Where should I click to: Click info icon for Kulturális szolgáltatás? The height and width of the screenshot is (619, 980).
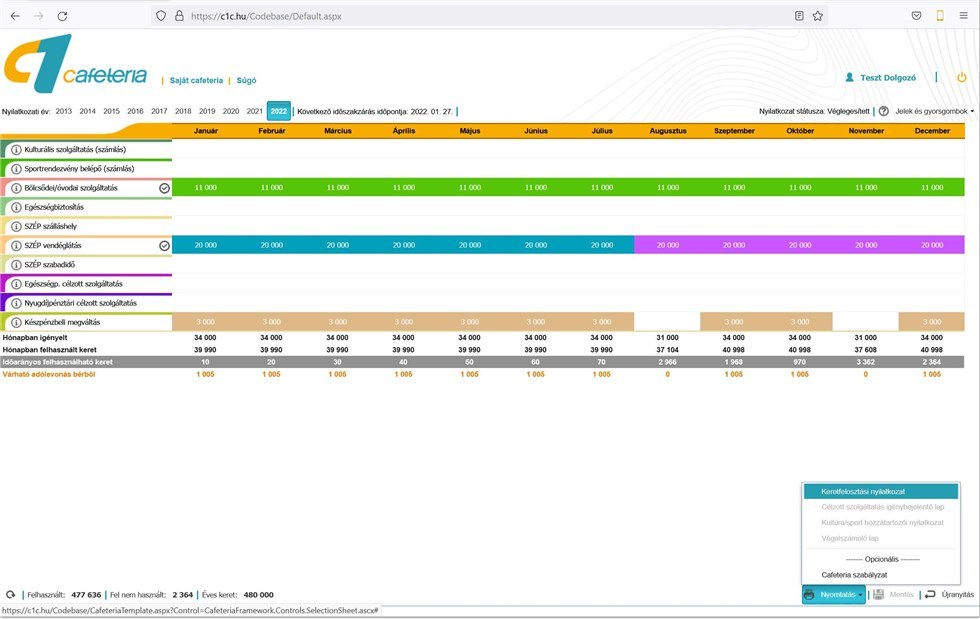pos(16,149)
